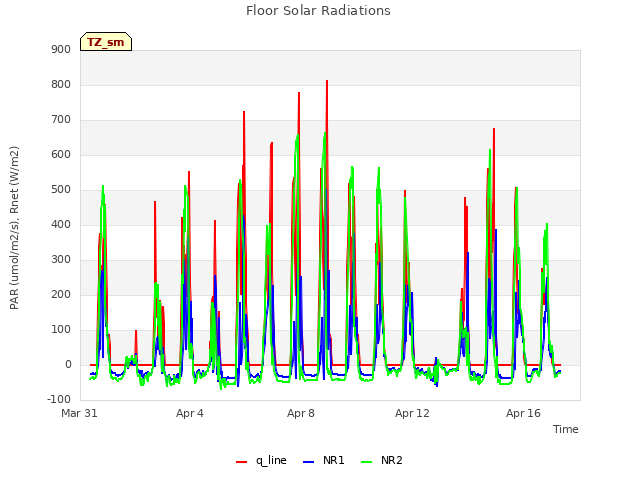Click the 500 y-axis tick label
This screenshot has width=640, height=480.
[61, 190]
